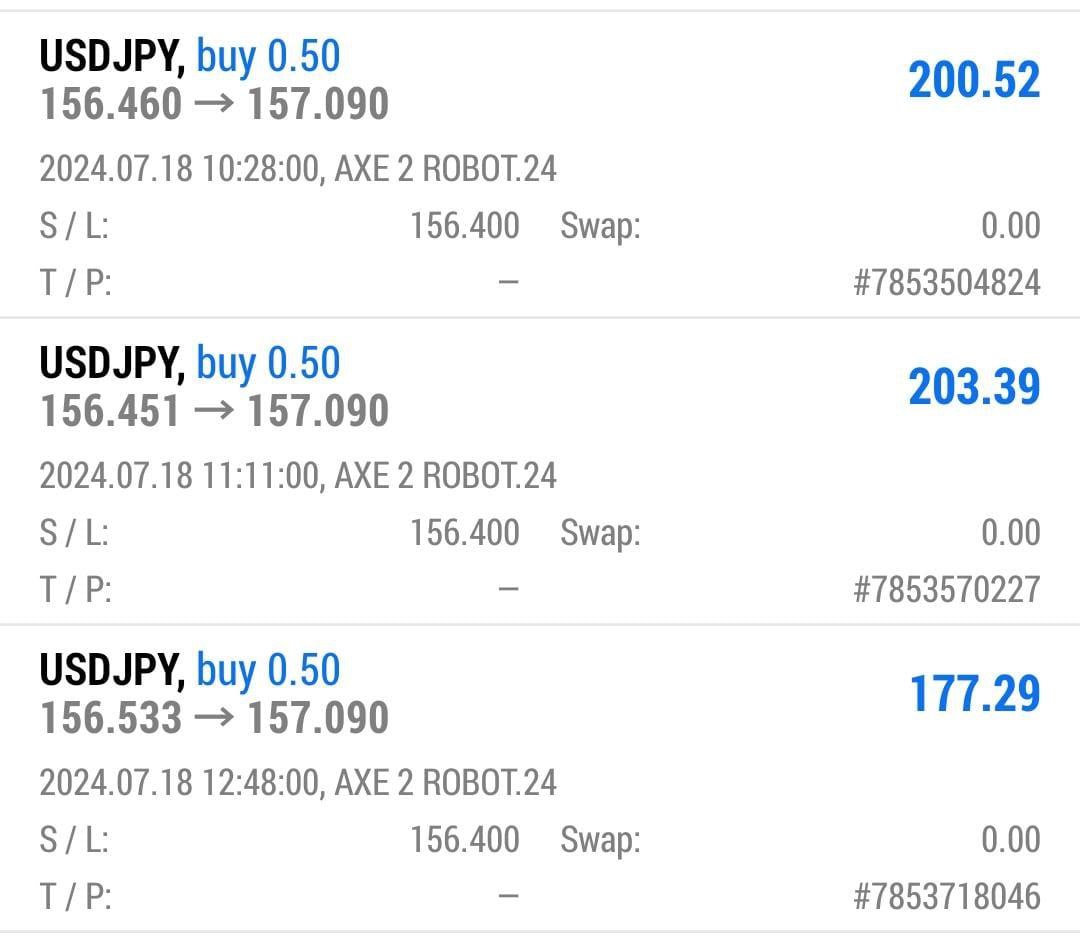Tap the swap value 0.00 in the first trade
This screenshot has height=939, width=1080.
tap(1010, 226)
